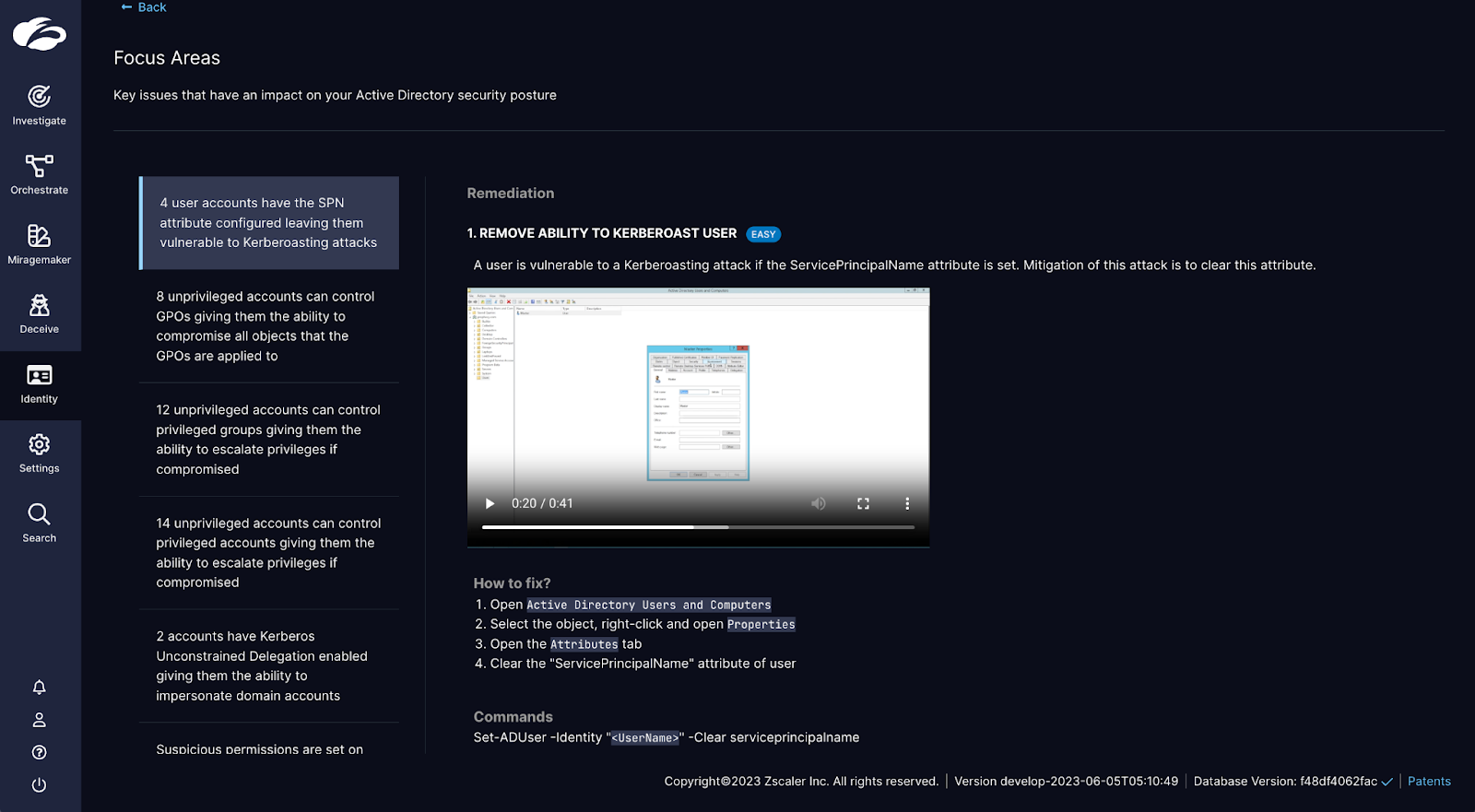Viewport: 1475px width, 812px height.
Task: Unmute the video volume
Action: click(818, 504)
